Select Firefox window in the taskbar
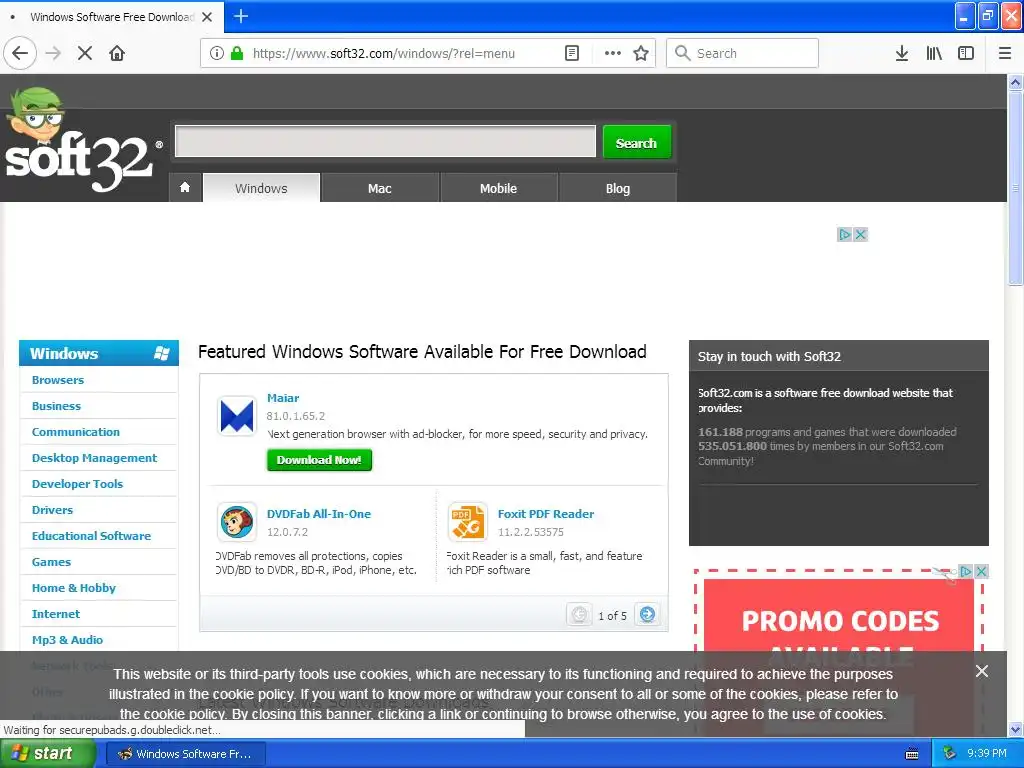This screenshot has width=1024, height=768. (185, 754)
